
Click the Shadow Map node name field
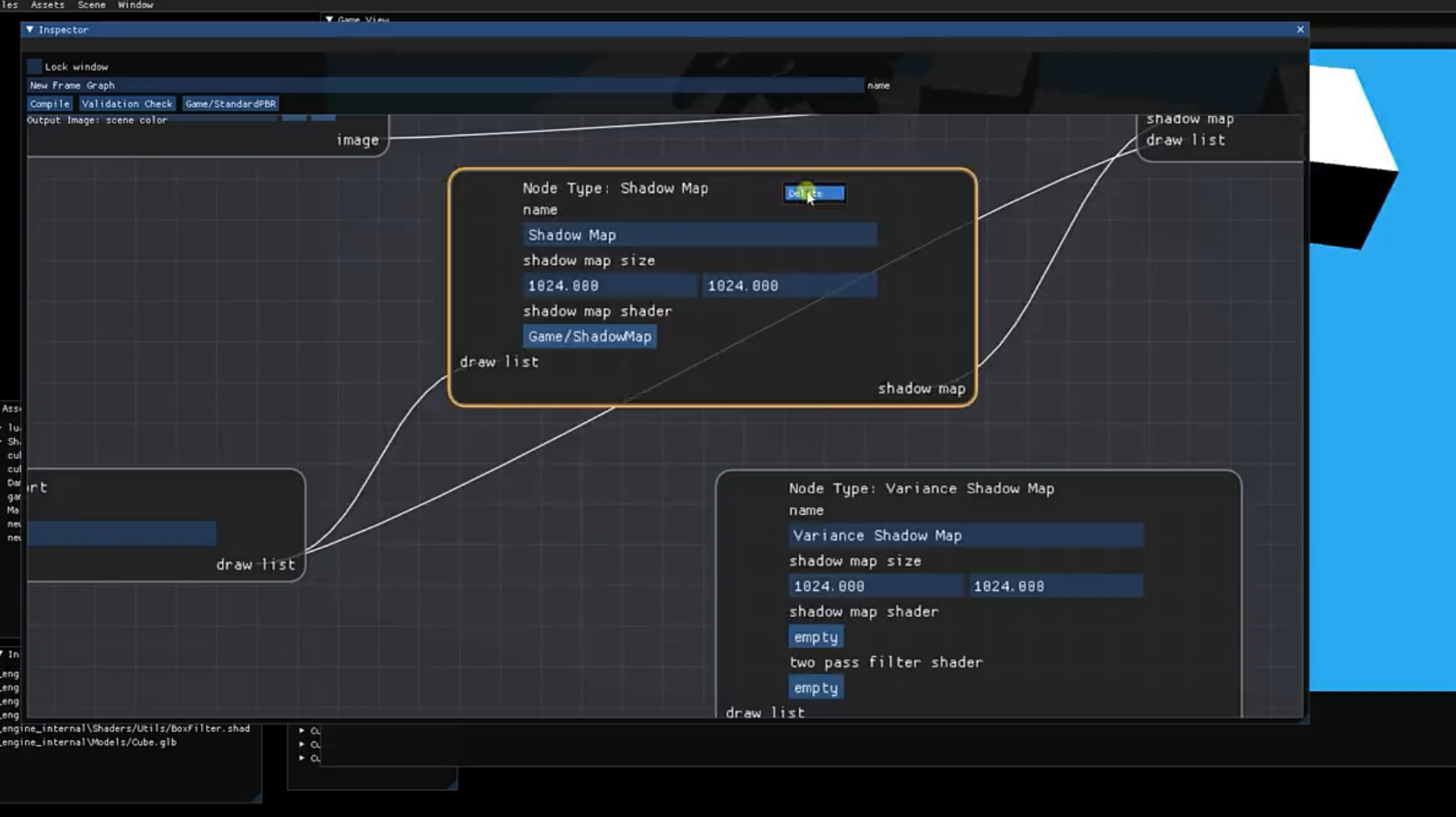click(700, 235)
